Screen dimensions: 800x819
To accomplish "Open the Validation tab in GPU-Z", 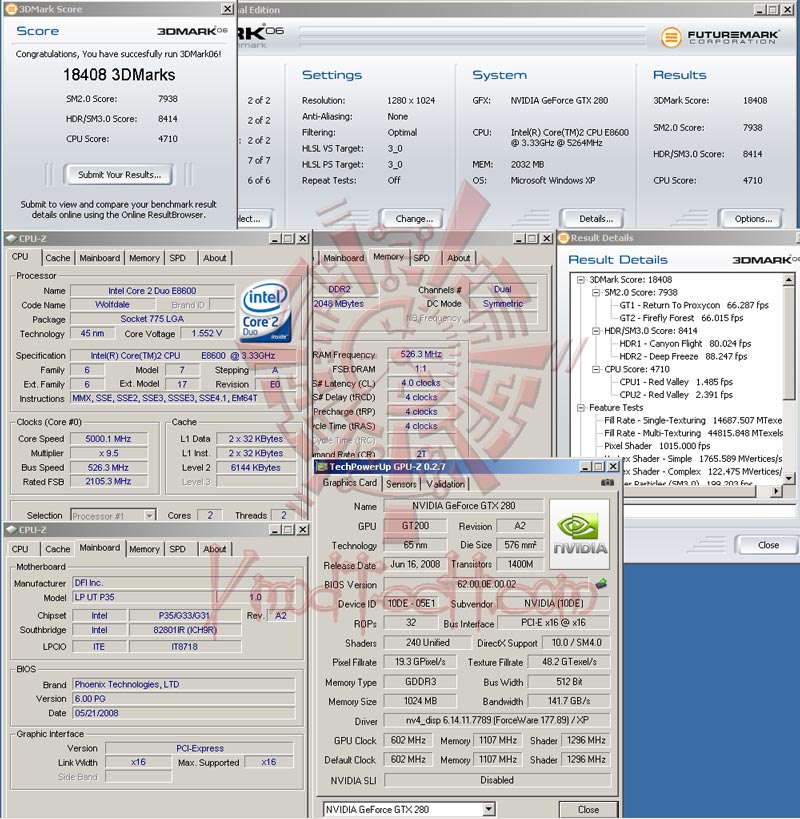I will coord(445,484).
